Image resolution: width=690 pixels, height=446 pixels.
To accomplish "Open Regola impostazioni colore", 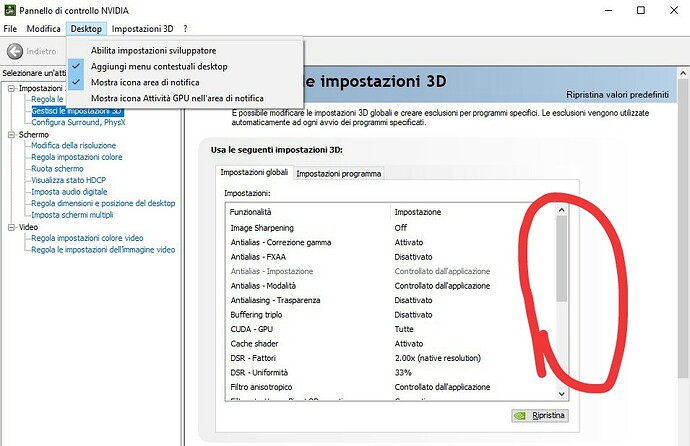I will point(77,157).
